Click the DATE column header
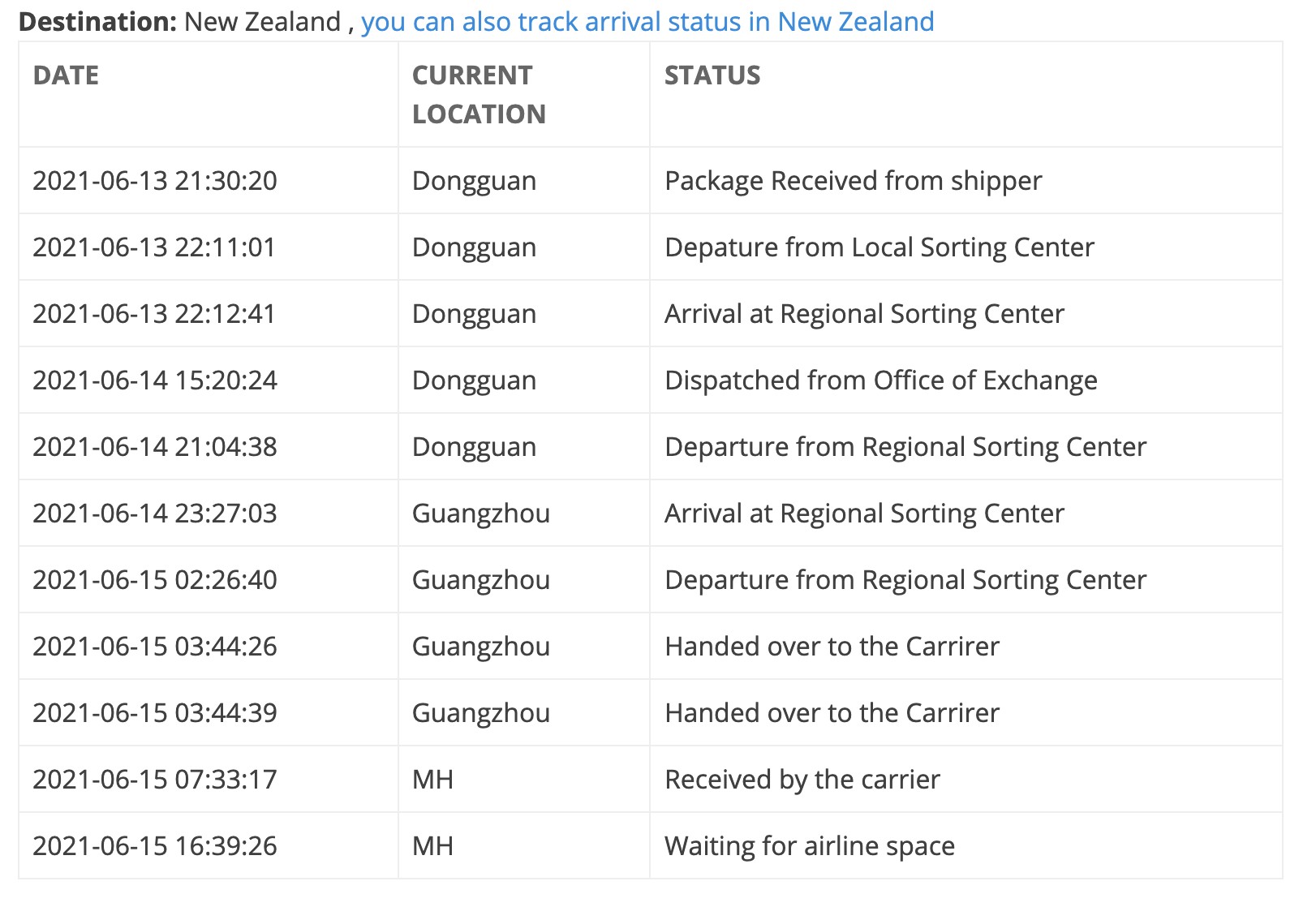This screenshot has width=1316, height=920. (66, 75)
